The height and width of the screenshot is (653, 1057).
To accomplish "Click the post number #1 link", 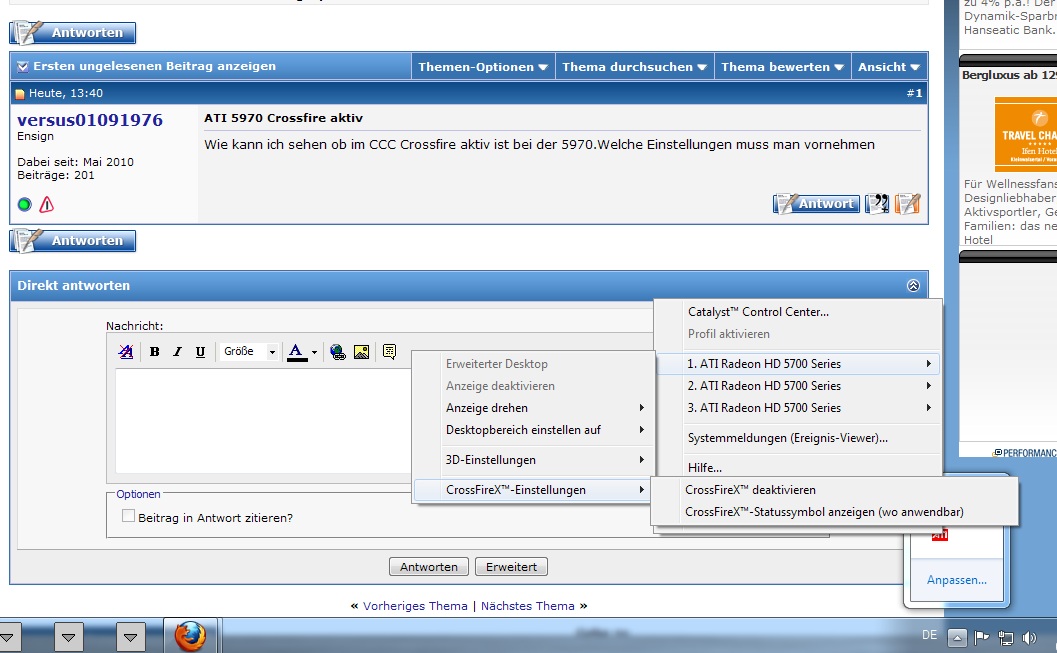I will coord(914,93).
